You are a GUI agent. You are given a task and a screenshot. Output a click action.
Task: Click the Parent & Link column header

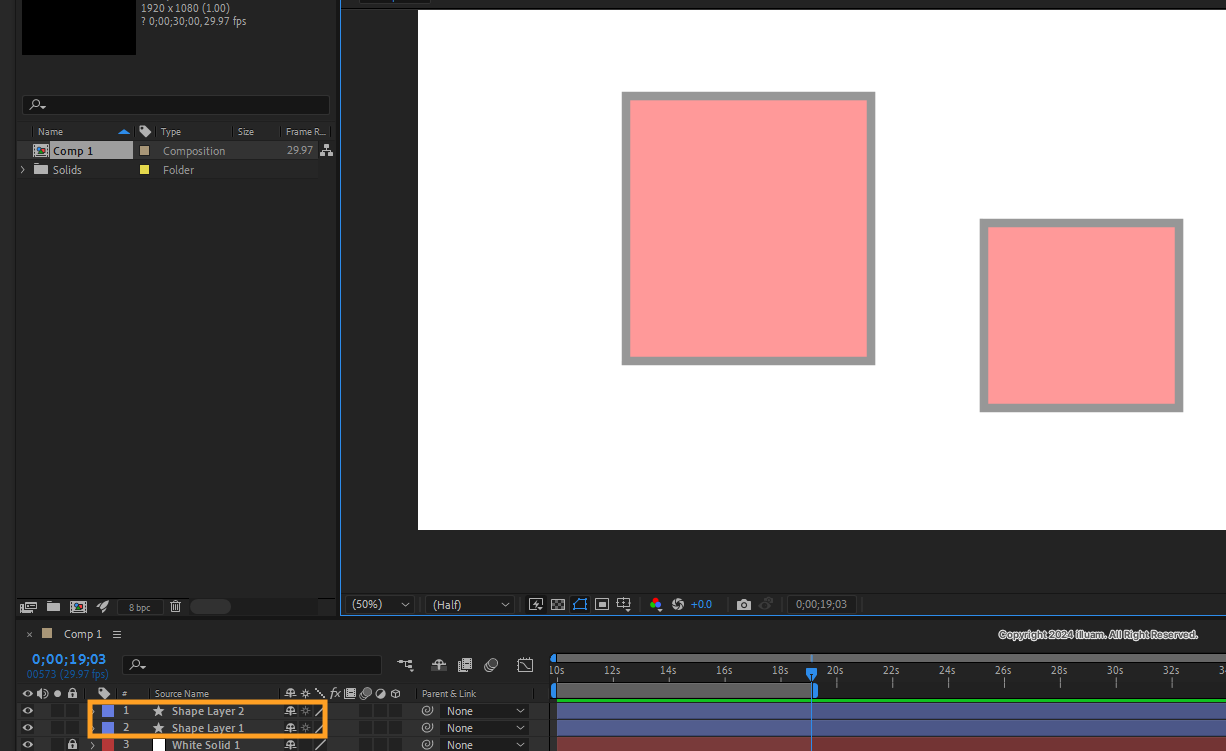(x=449, y=694)
